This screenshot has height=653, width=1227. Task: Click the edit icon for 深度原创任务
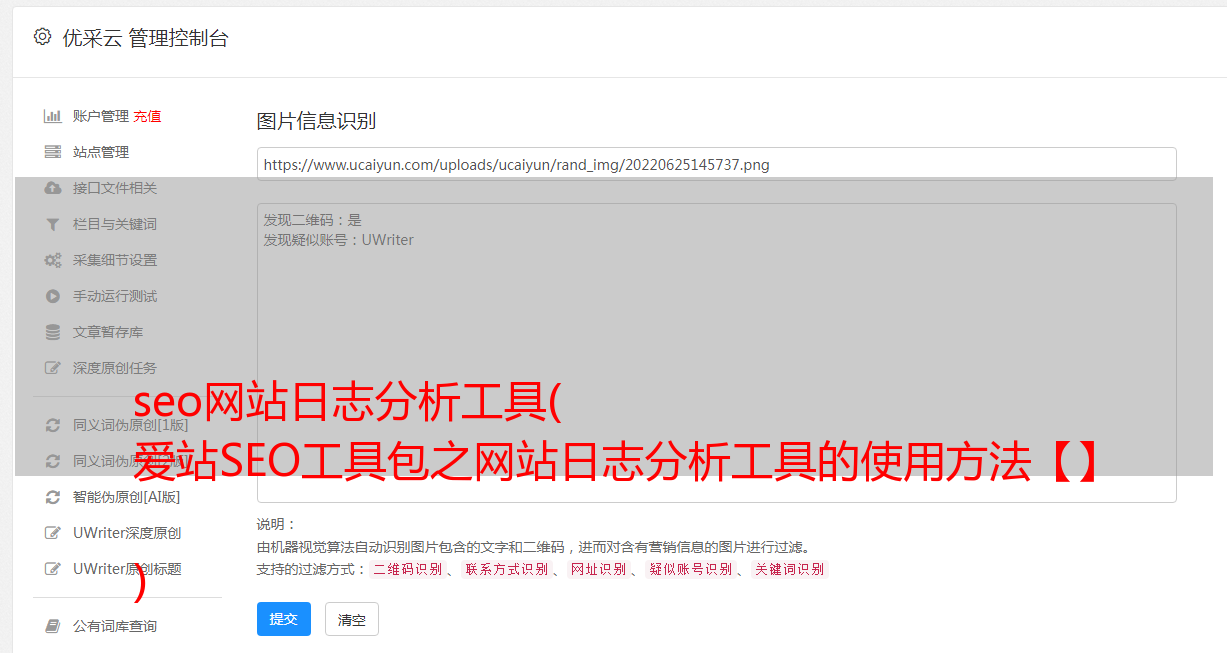(x=53, y=368)
